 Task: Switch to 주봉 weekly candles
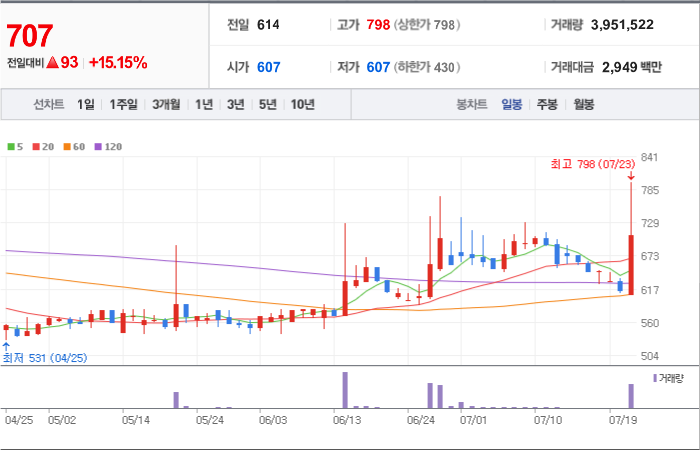[x=547, y=105]
